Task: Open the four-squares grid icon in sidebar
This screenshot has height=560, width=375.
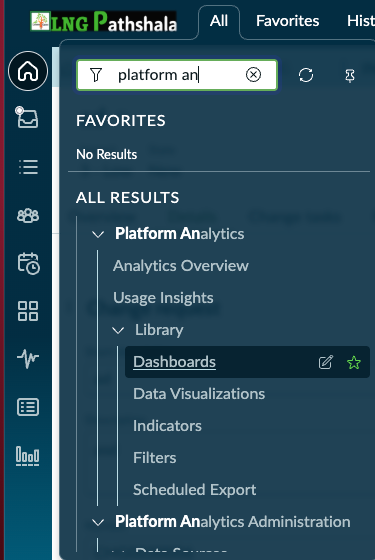Action: pyautogui.click(x=28, y=311)
